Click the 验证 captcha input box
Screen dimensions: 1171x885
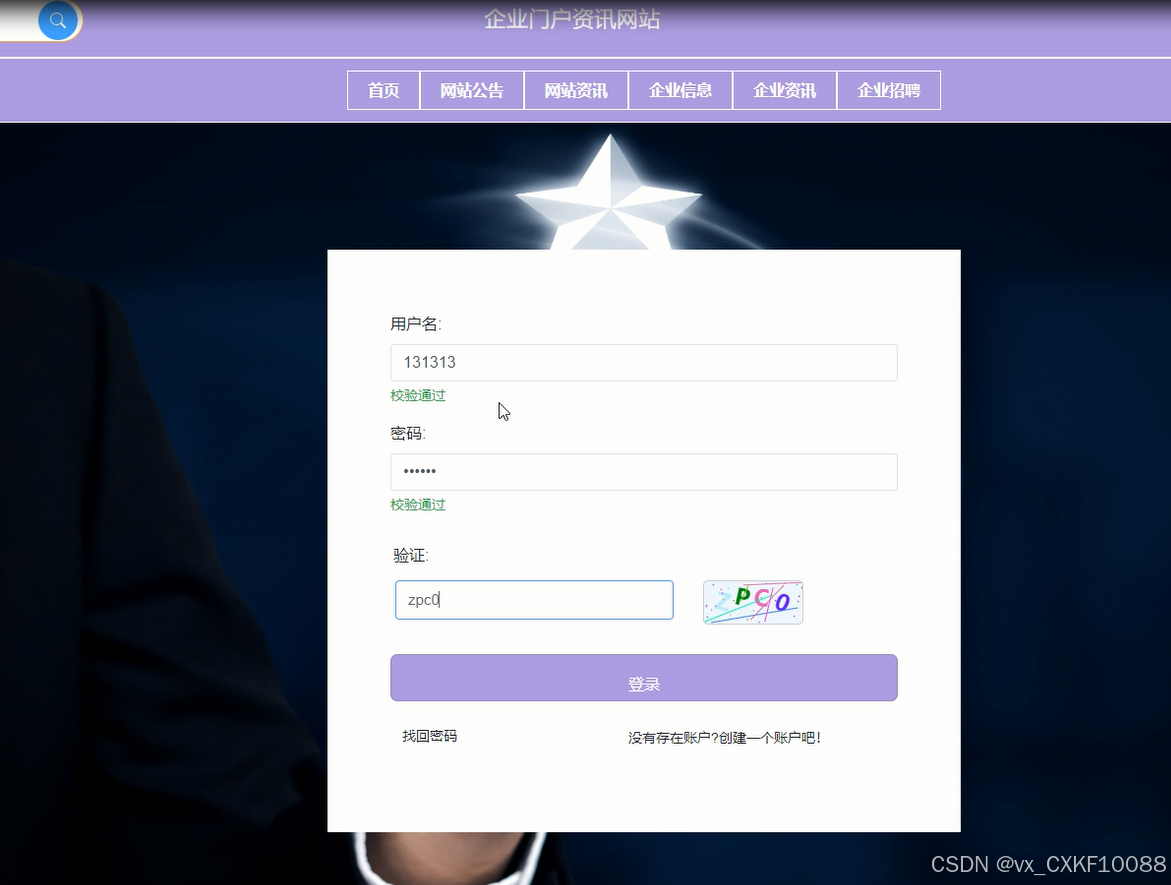click(534, 600)
